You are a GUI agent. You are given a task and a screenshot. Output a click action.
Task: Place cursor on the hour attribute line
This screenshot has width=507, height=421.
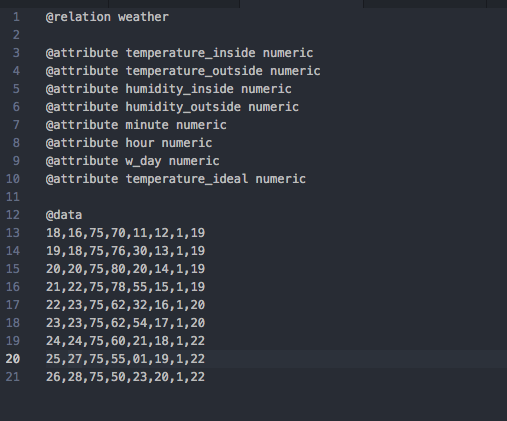click(129, 143)
